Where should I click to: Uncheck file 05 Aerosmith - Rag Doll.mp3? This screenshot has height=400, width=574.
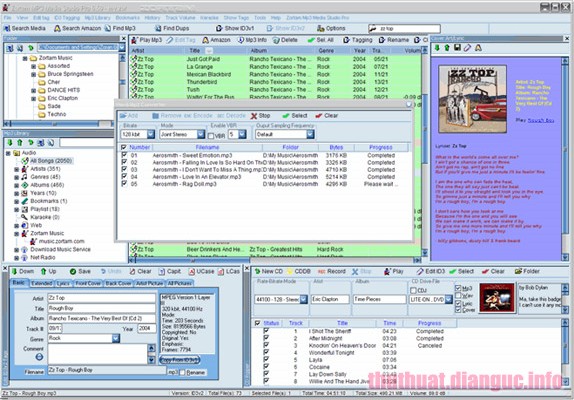coord(124,184)
